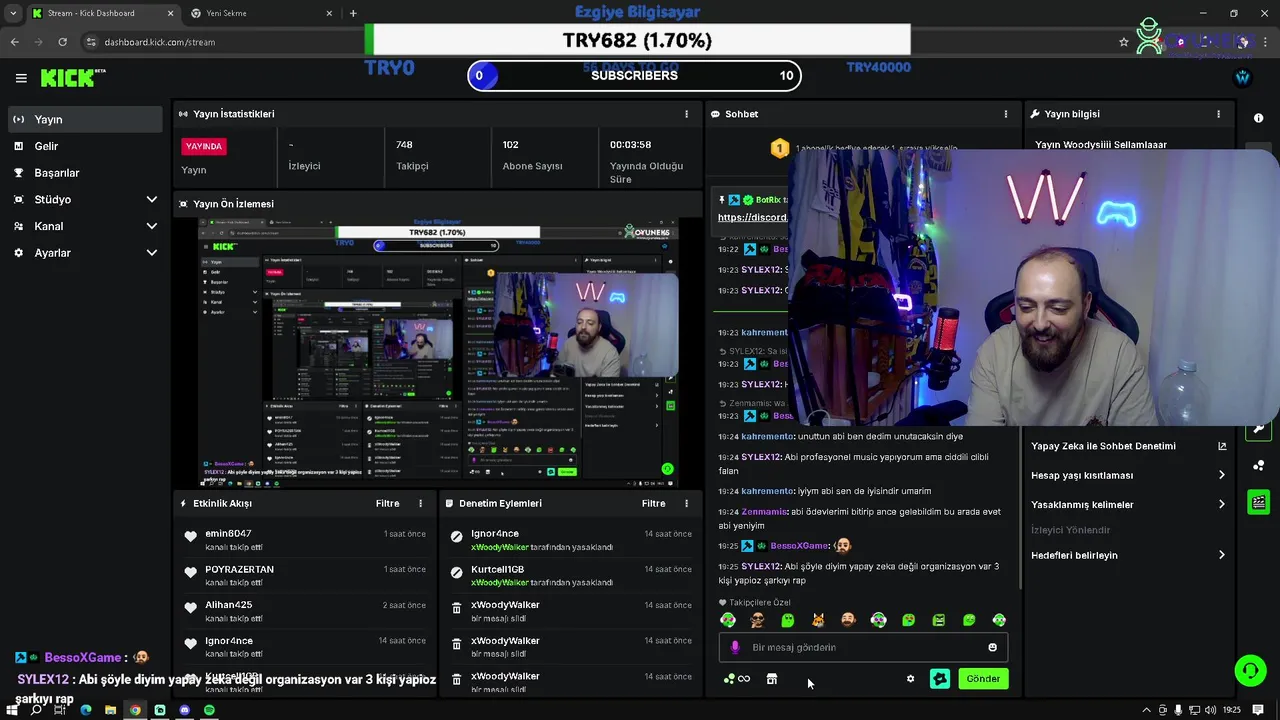
Task: Select the sunglasses-man emote in Takipçilere Özel row
Action: [758, 620]
